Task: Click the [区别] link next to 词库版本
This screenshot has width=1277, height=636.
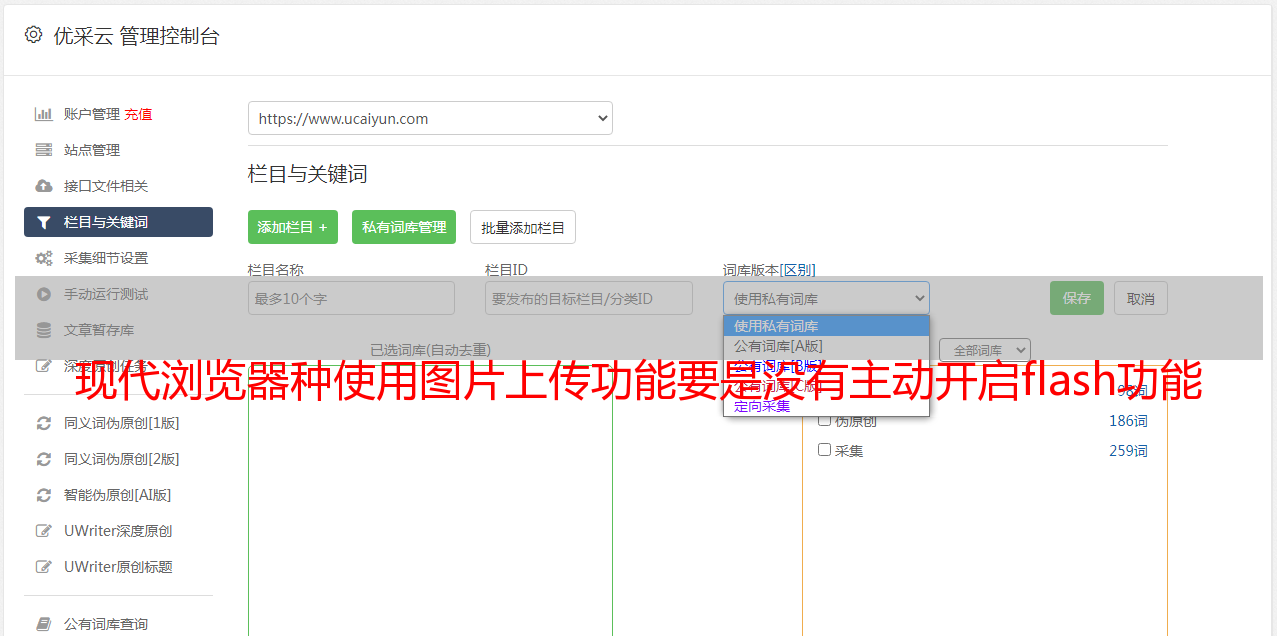Action: tap(798, 270)
